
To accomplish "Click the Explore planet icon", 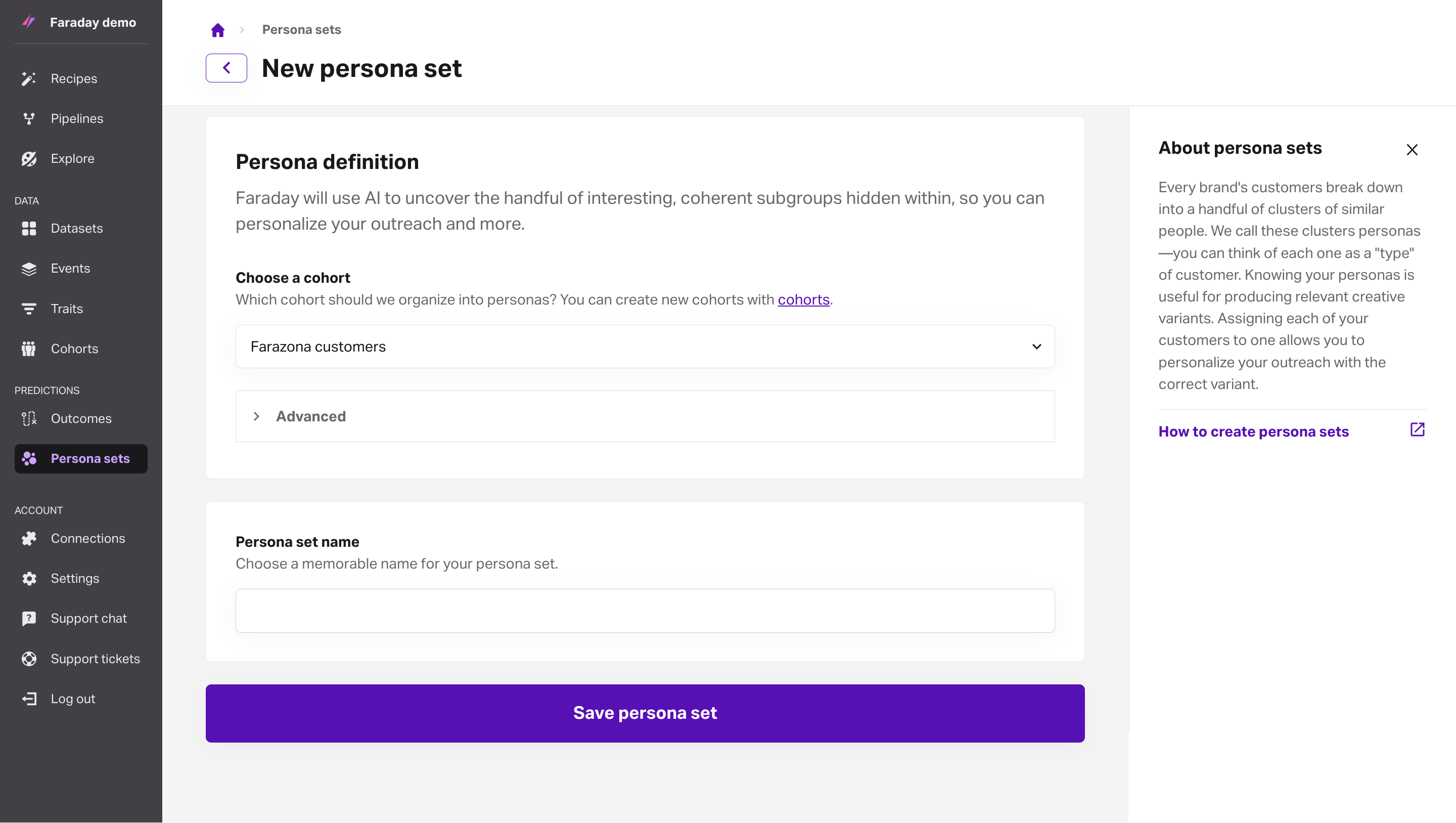I will pyautogui.click(x=29, y=159).
